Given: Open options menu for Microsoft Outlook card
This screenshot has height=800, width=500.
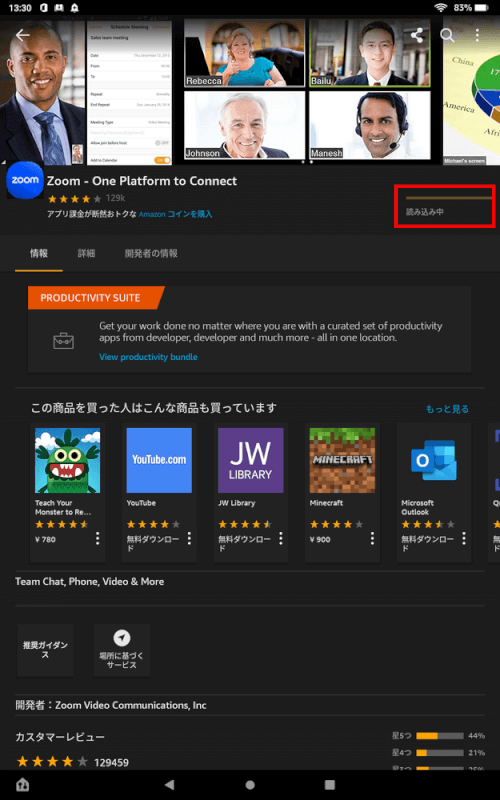Looking at the screenshot, I should pyautogui.click(x=464, y=538).
